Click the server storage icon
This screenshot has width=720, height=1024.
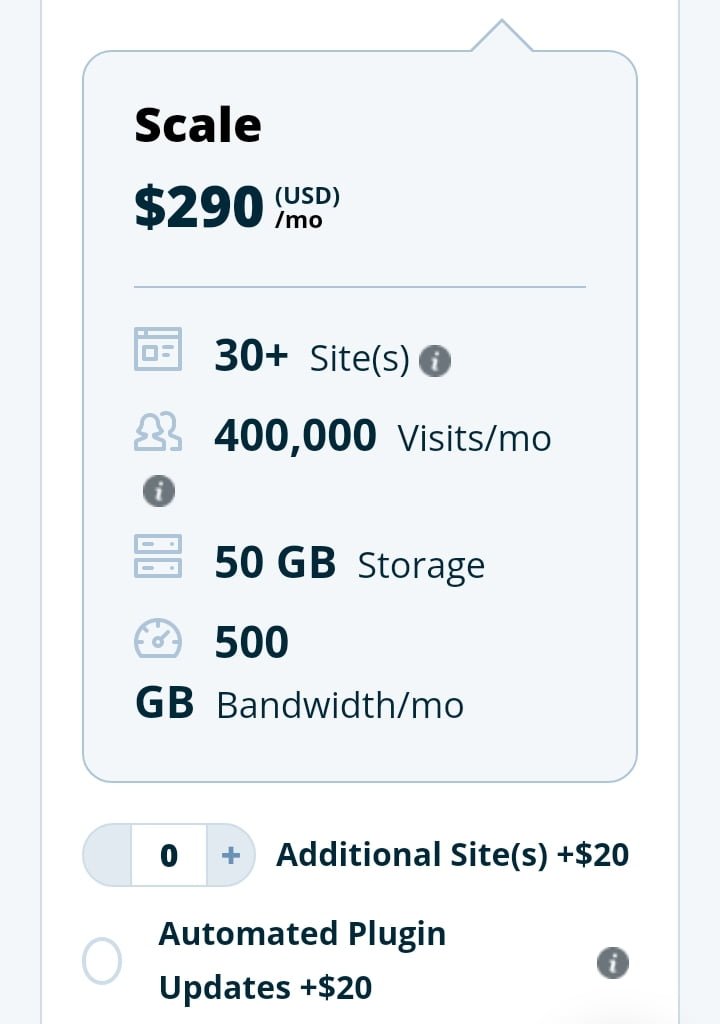click(x=158, y=556)
